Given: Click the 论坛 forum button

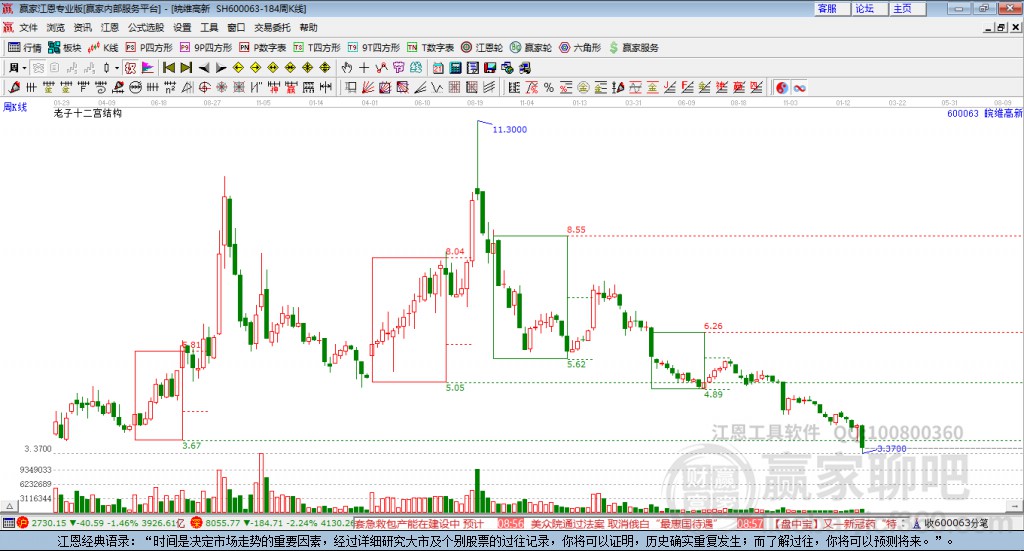Looking at the screenshot, I should click(869, 8).
